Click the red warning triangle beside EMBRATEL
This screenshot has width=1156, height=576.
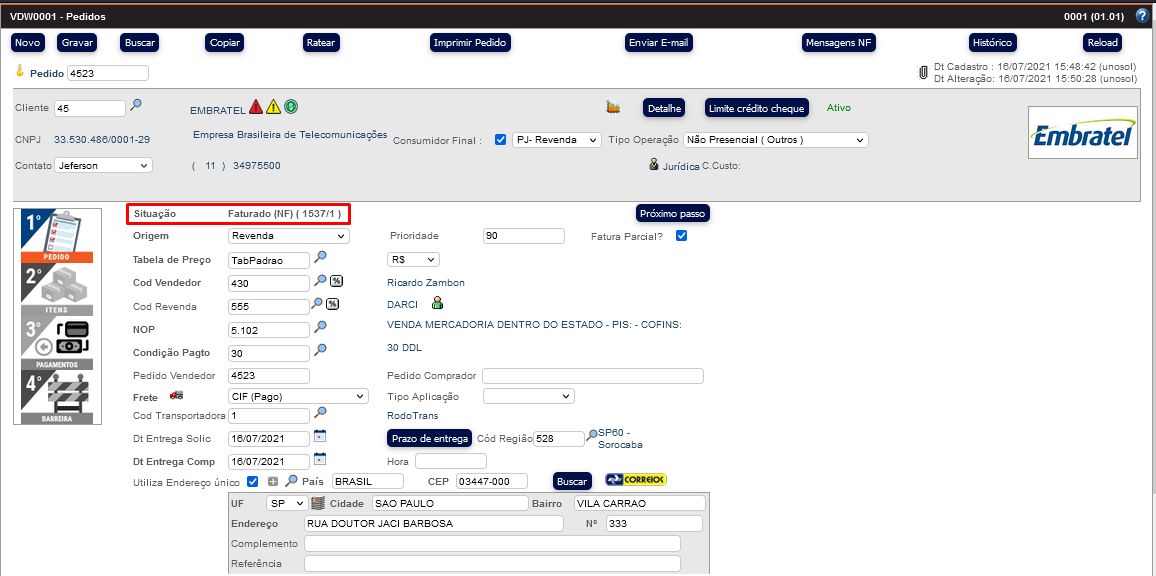click(x=256, y=107)
